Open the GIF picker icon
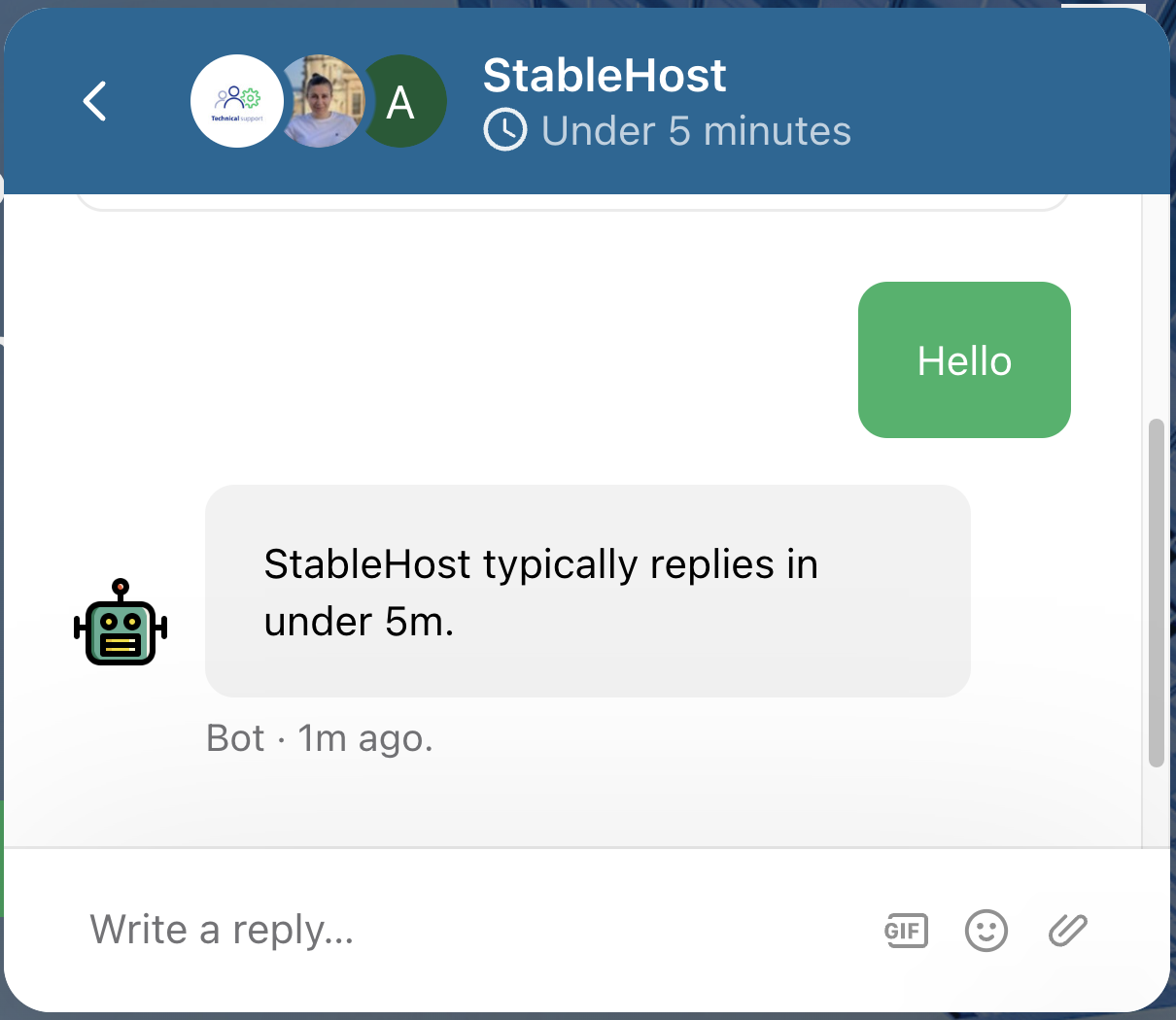Screen dimensions: 1176x1020 [x=905, y=930]
